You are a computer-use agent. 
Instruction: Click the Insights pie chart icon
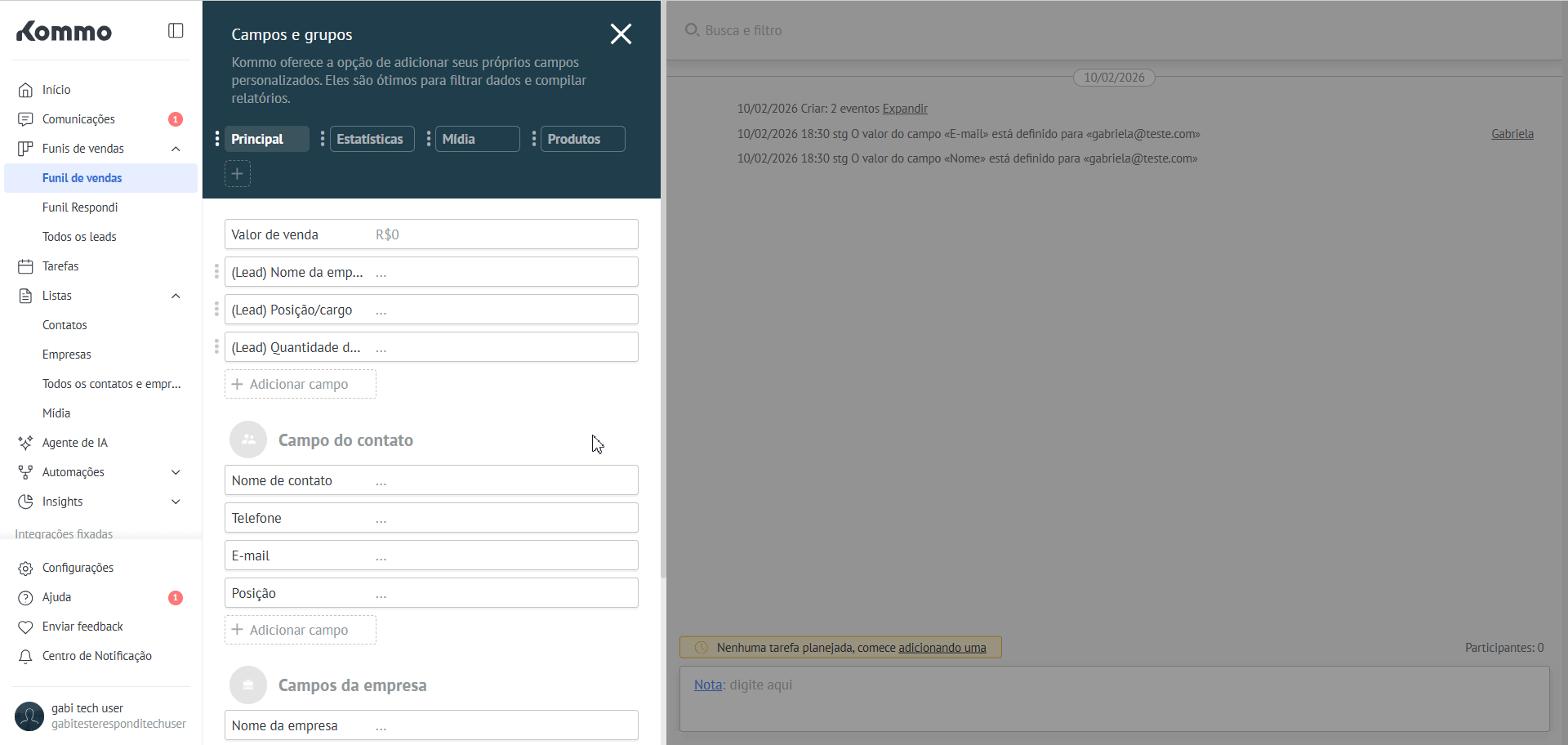point(25,502)
